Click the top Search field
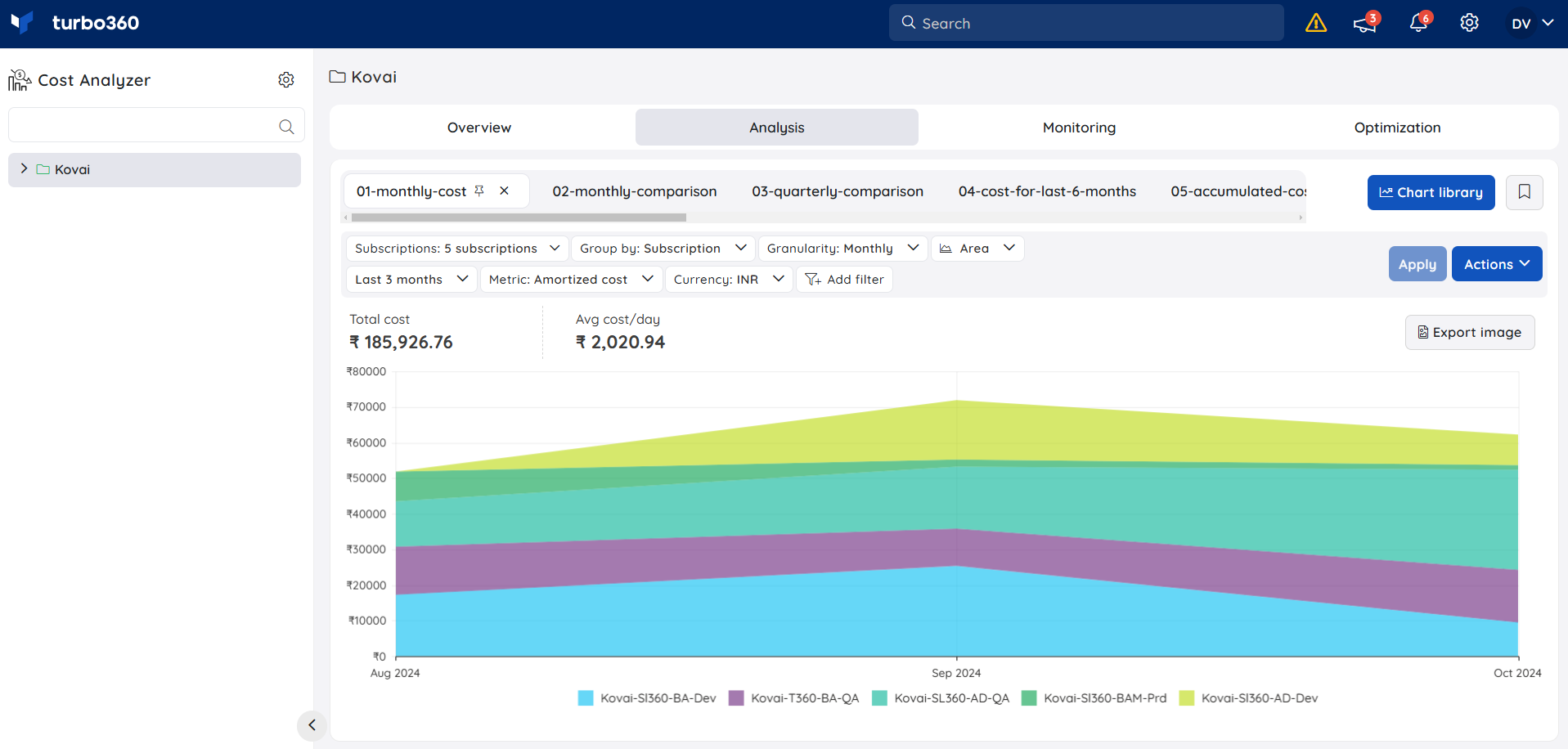This screenshot has width=1568, height=749. [x=1086, y=23]
